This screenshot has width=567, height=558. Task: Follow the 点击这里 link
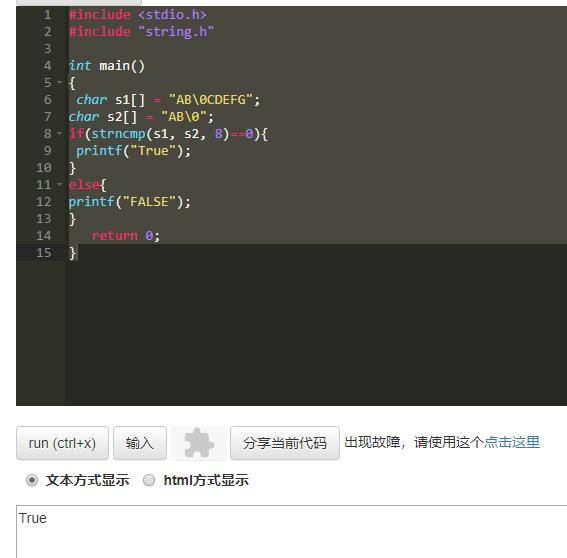[512, 442]
